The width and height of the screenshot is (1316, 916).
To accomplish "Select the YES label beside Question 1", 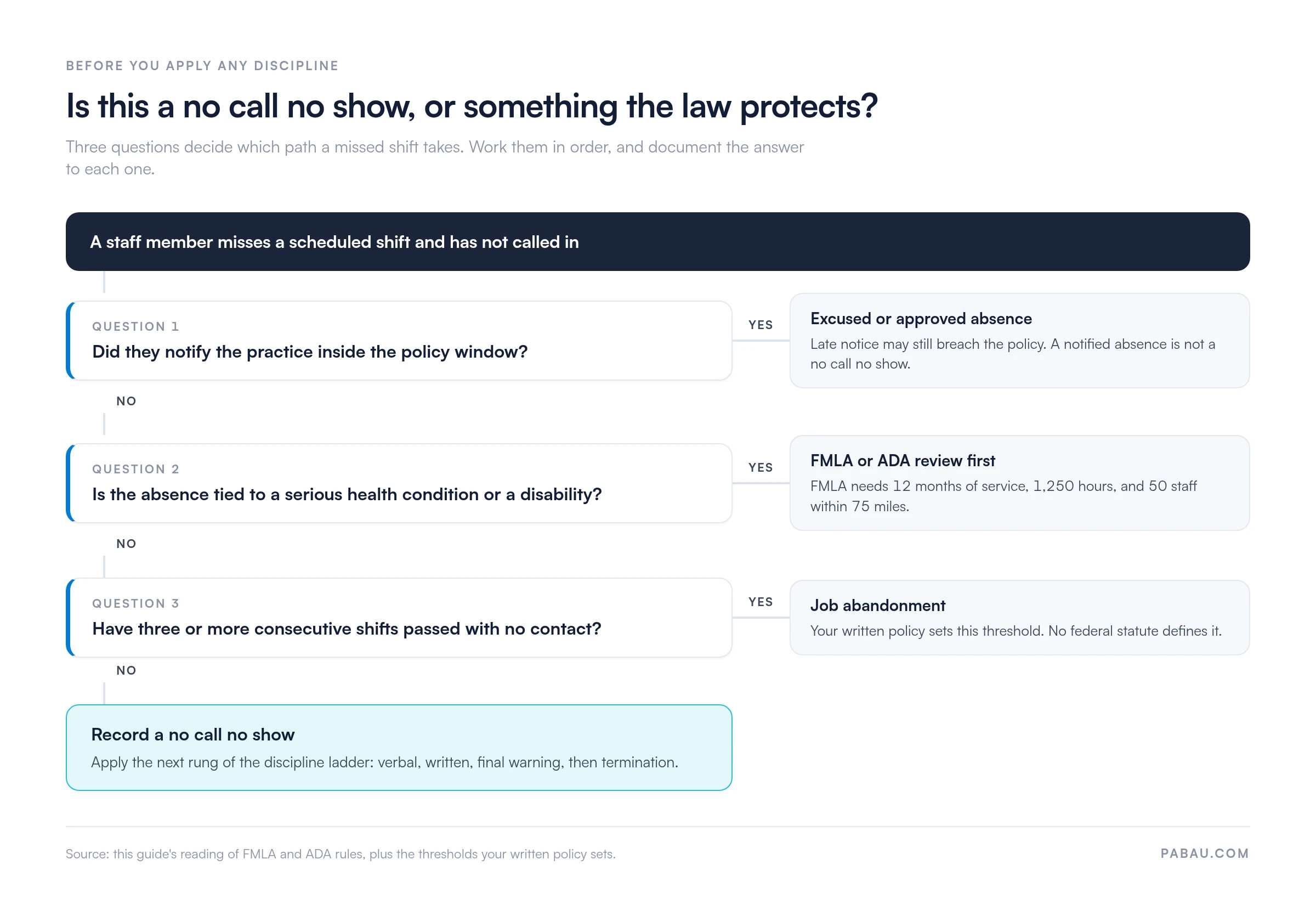I will click(760, 325).
